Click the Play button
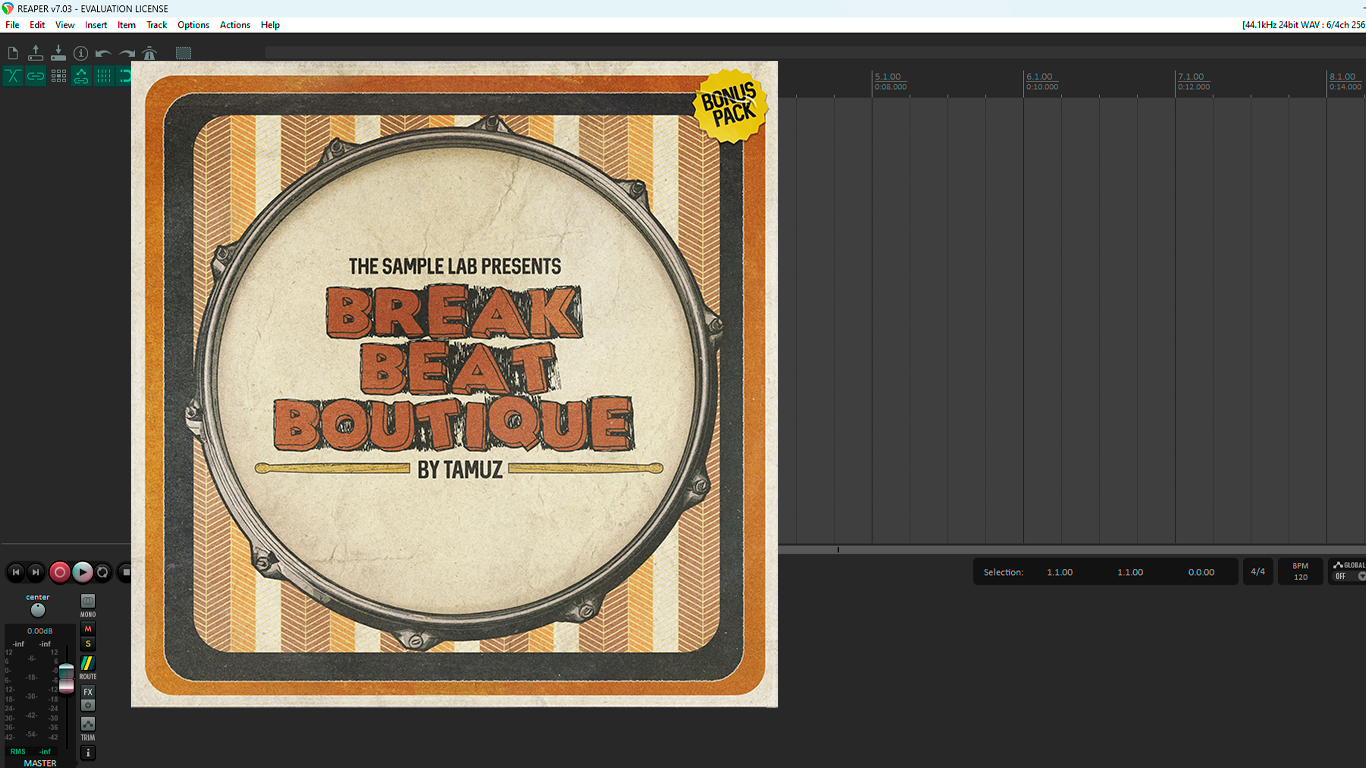1366x768 pixels. tap(83, 572)
